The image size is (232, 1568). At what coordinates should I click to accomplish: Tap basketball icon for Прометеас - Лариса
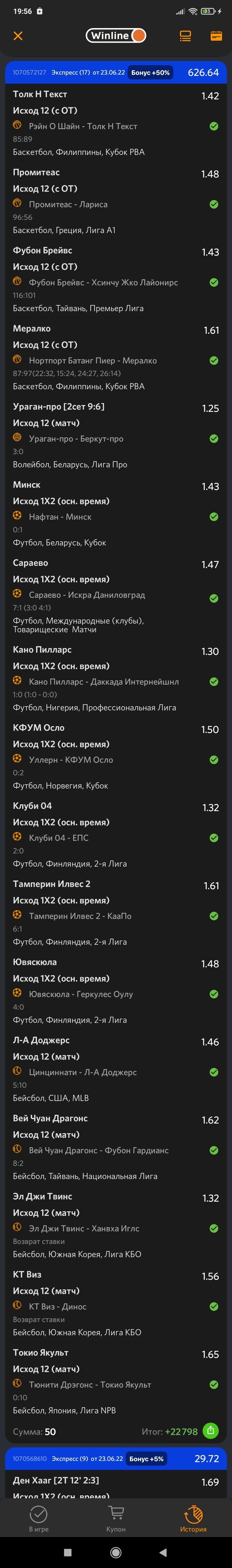[x=18, y=203]
